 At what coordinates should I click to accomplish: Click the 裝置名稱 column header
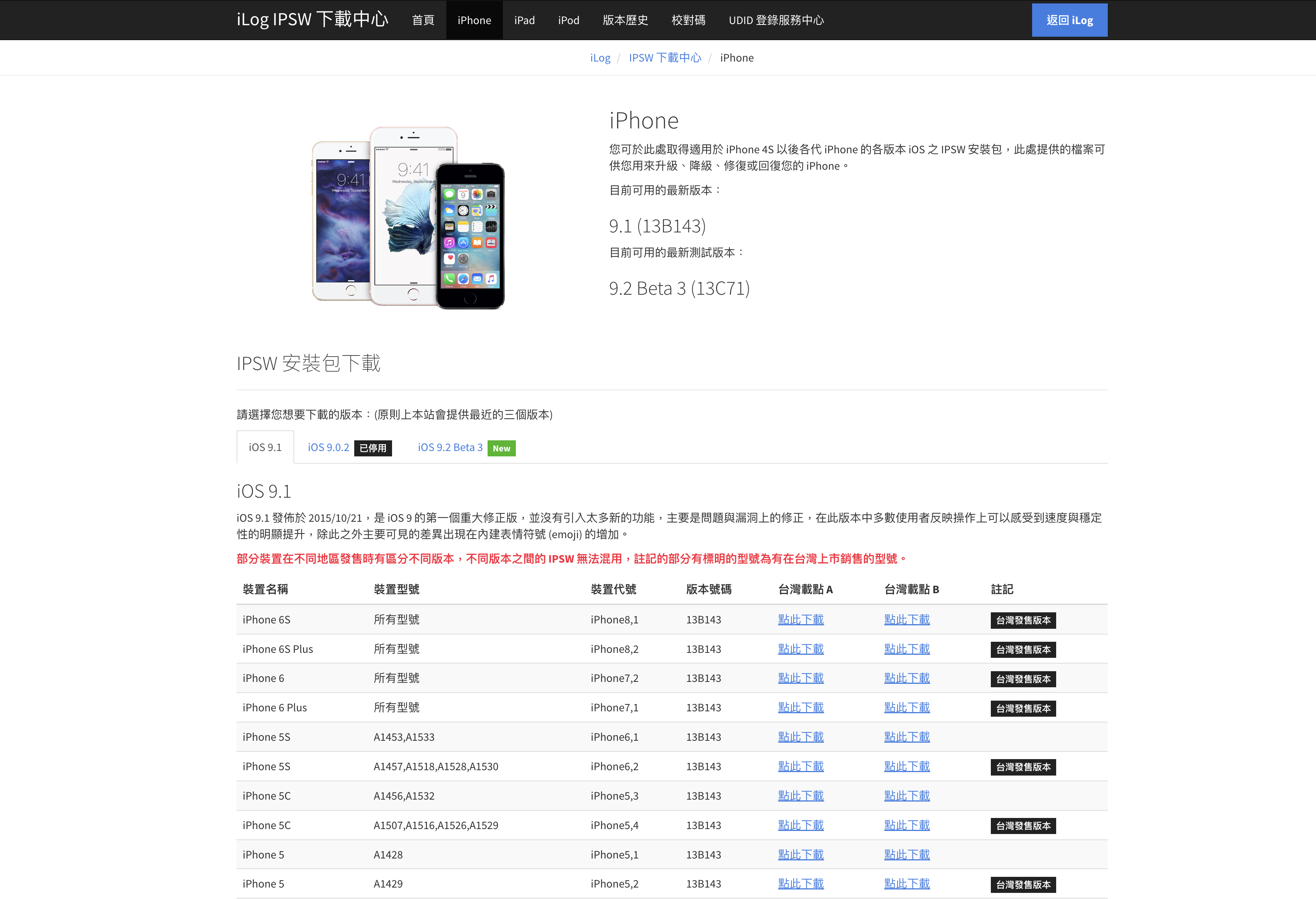(x=265, y=589)
